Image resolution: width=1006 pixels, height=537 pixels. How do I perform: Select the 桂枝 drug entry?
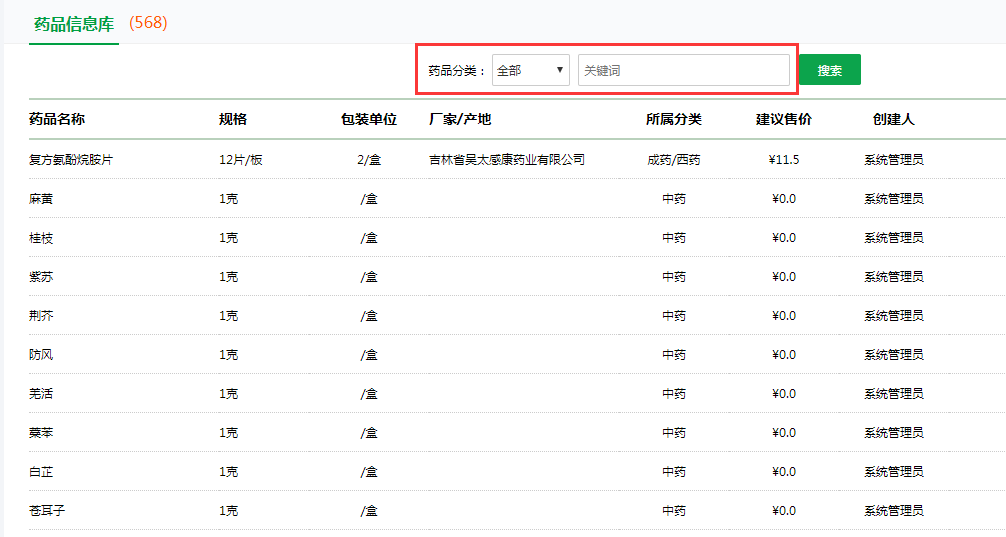[x=41, y=238]
